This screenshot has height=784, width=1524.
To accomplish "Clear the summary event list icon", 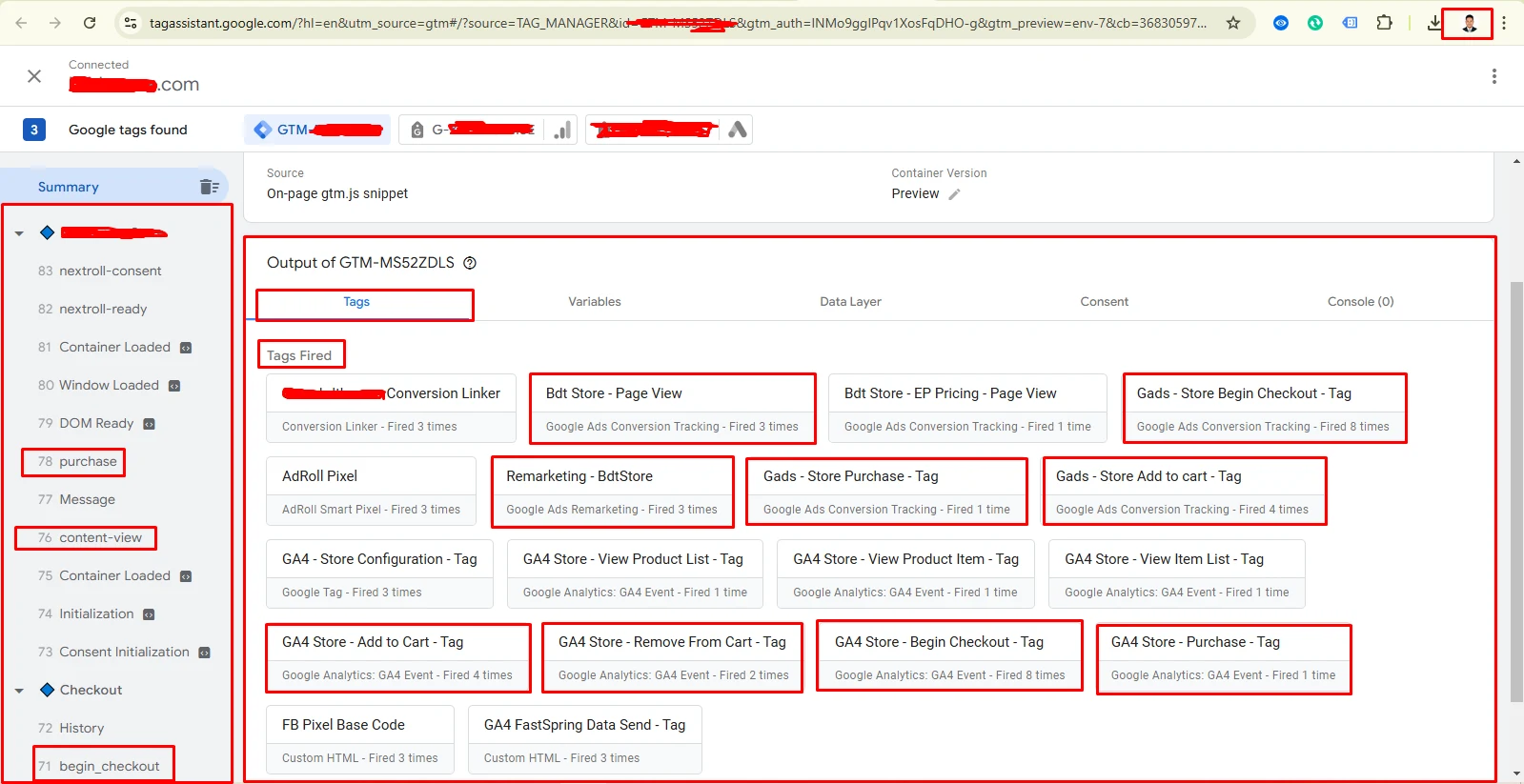I will click(209, 187).
